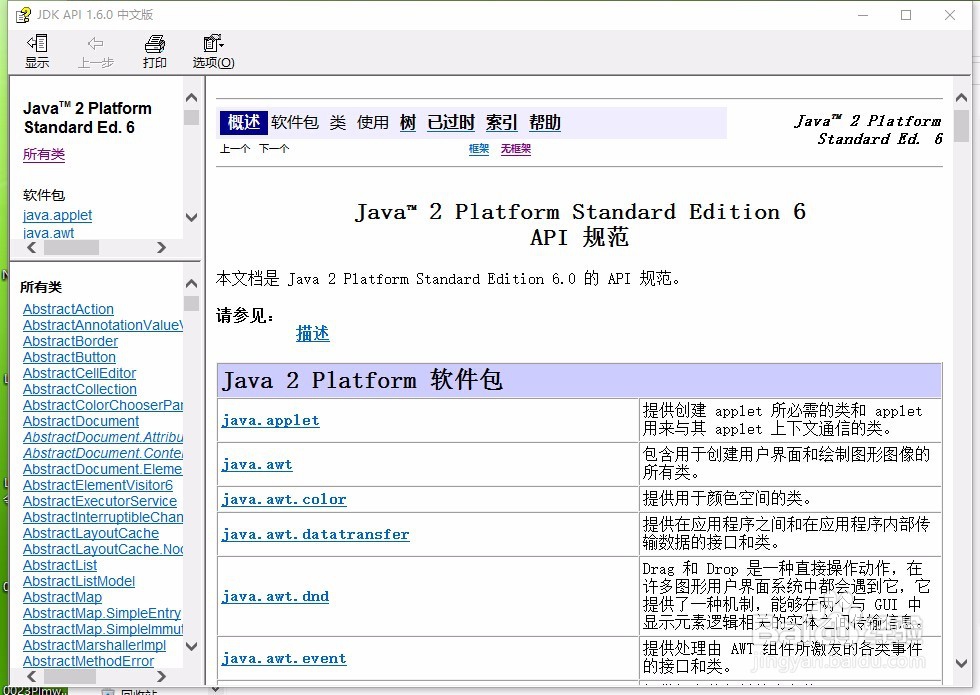Click 使用 item in navigation bar

tap(372, 122)
